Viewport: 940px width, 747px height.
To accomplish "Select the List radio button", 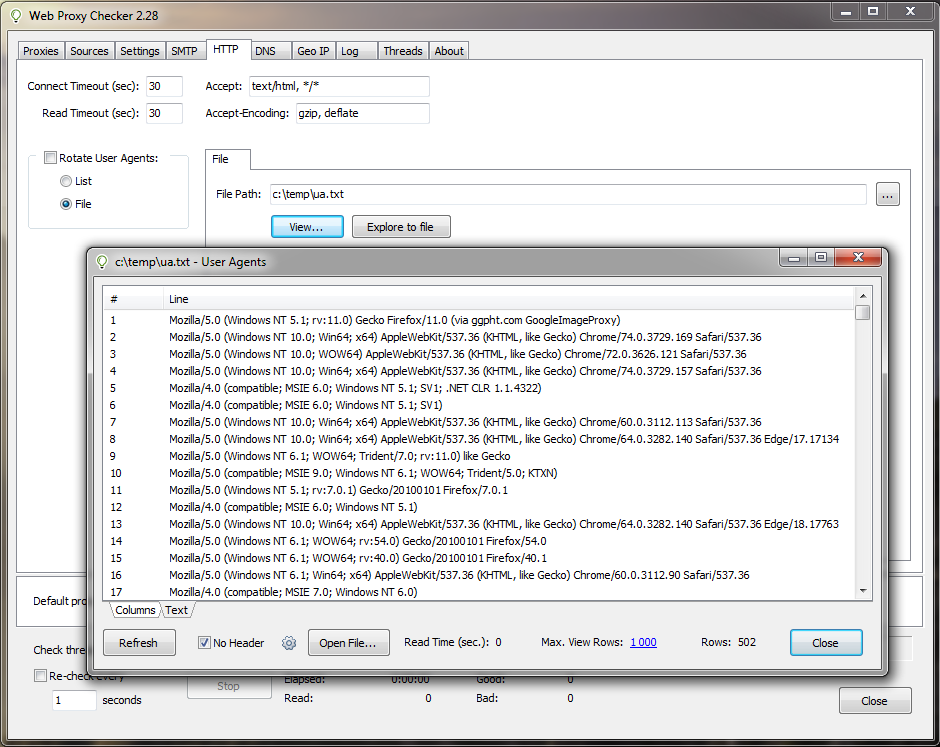I will coord(66,181).
